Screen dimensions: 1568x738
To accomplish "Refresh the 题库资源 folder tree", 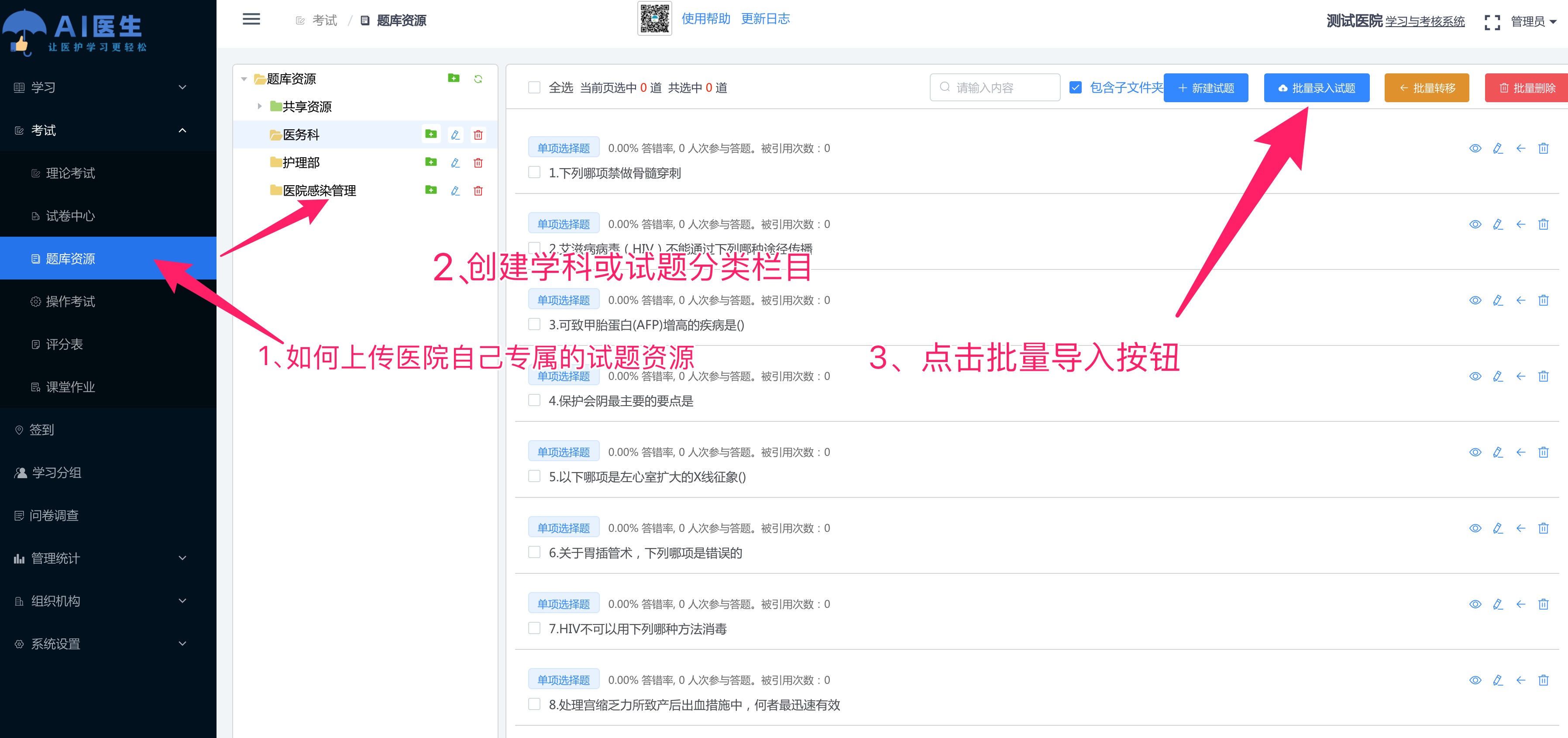I will (x=478, y=79).
